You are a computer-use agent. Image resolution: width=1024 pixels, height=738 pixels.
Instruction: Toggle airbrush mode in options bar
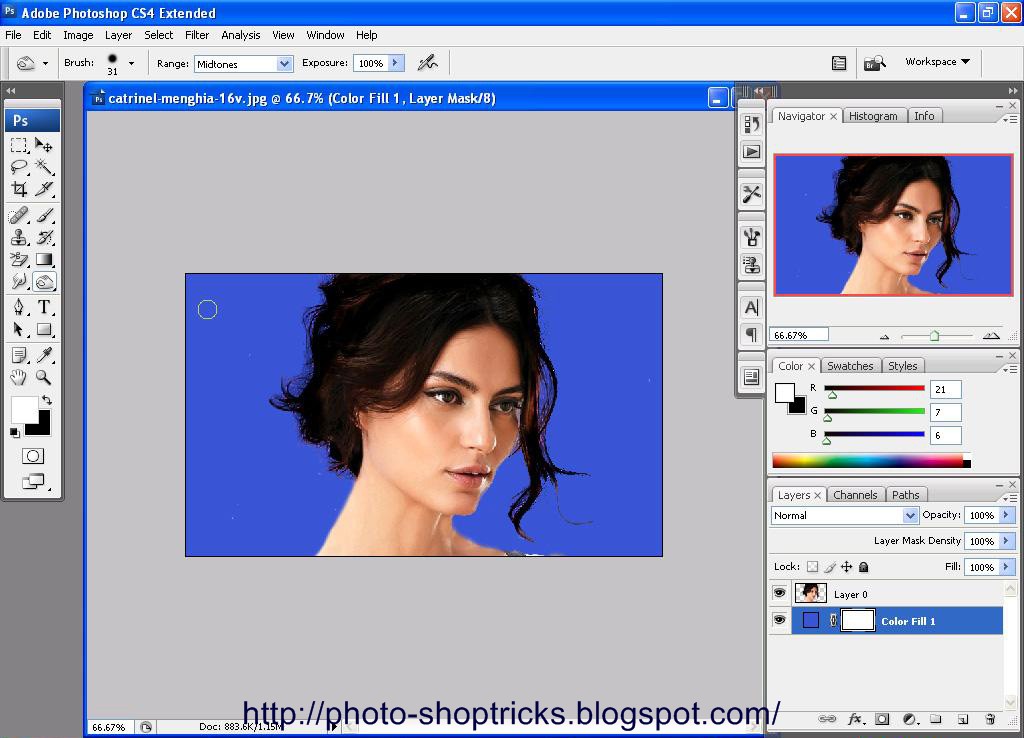click(428, 63)
